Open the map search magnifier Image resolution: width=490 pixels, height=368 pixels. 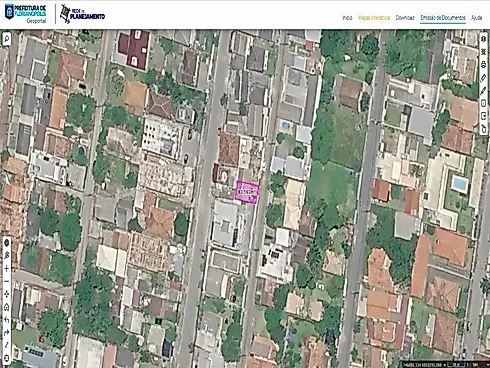click(6, 38)
